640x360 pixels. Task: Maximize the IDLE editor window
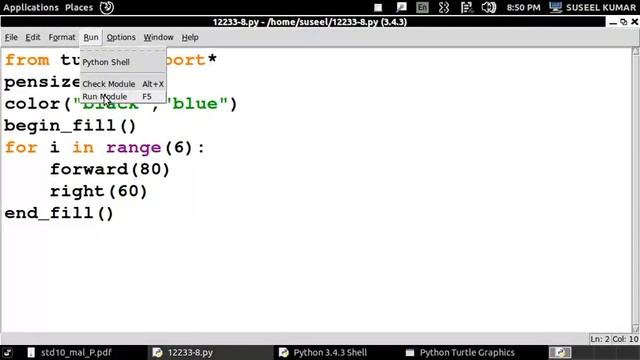624,22
